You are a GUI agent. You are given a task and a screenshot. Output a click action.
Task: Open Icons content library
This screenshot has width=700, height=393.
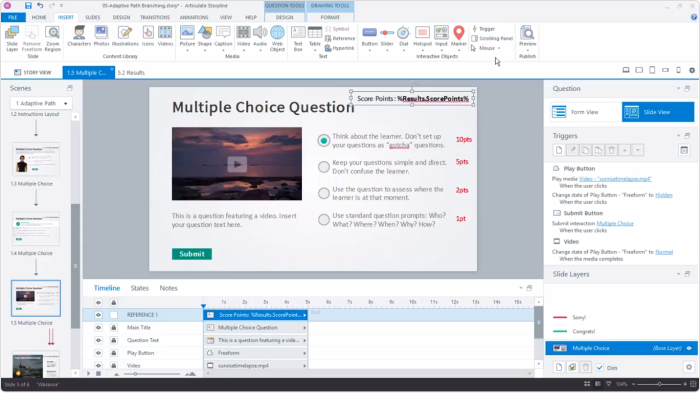(148, 36)
